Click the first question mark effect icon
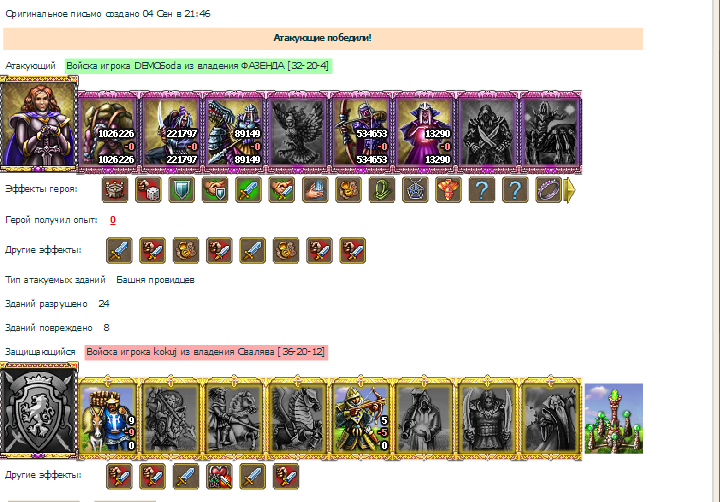The image size is (720, 502). click(482, 189)
